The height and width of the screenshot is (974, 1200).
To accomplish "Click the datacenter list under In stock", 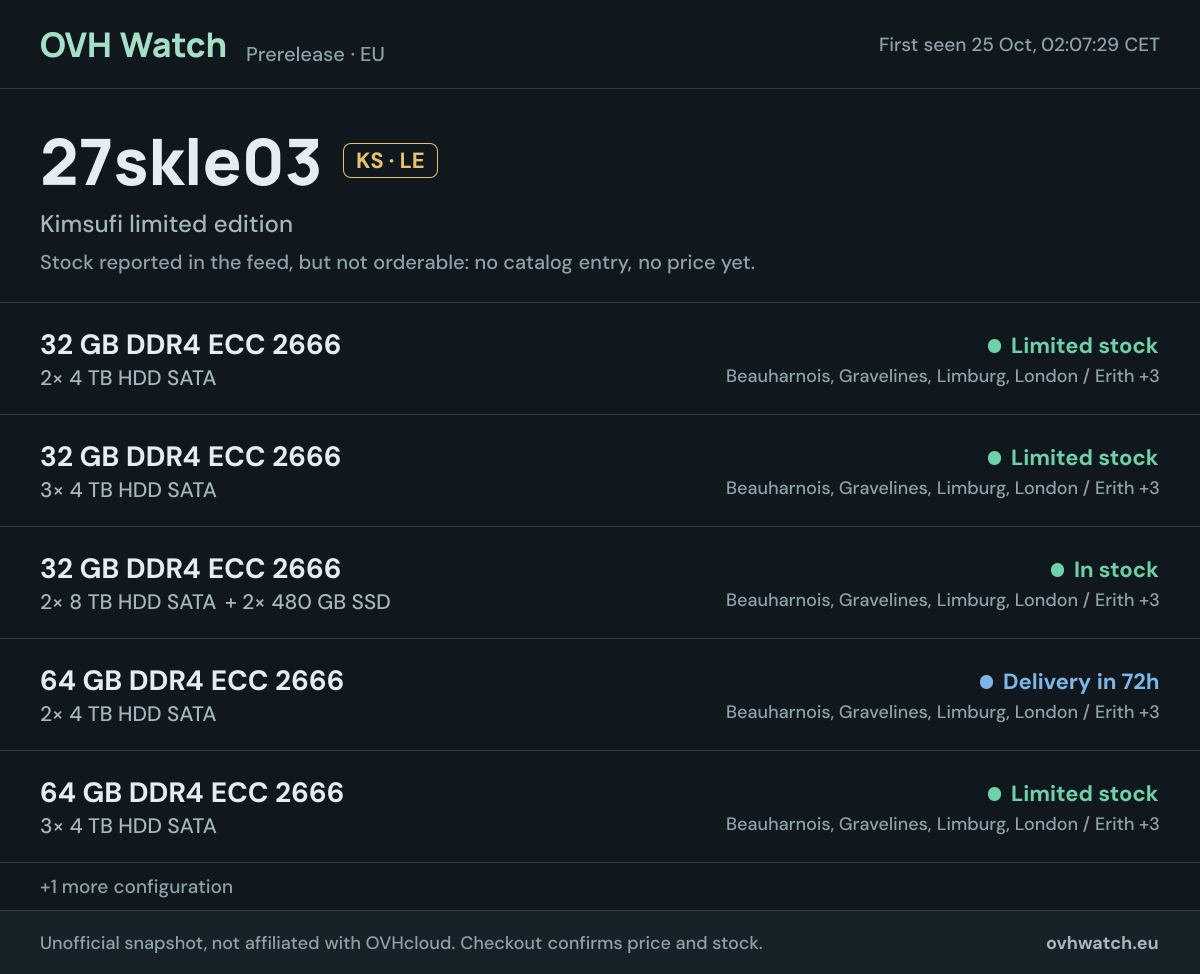I will pyautogui.click(x=942, y=600).
